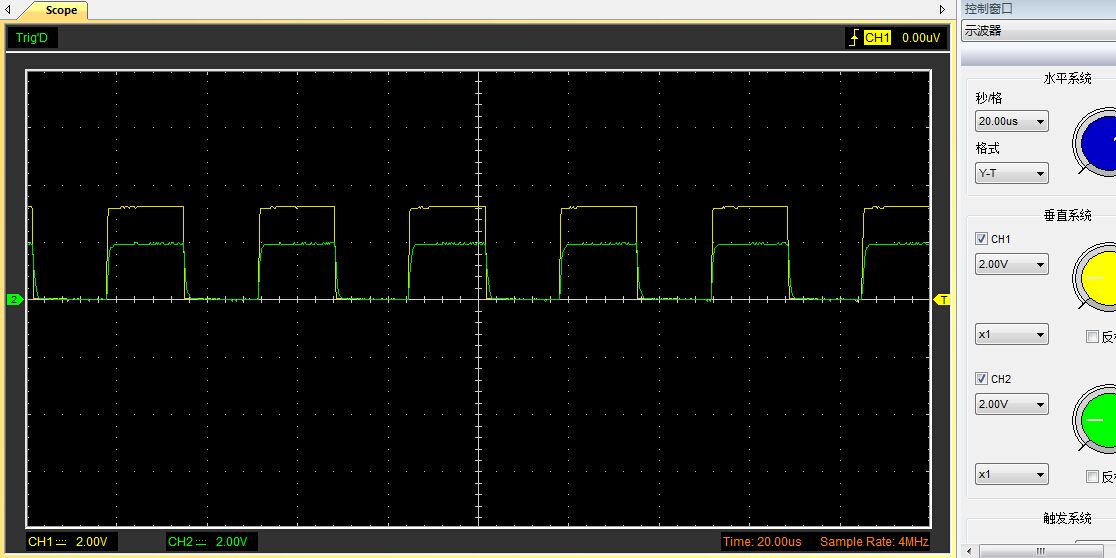Click the Sample Rate: 4MHz readout
This screenshot has width=1116, height=558.
click(874, 542)
